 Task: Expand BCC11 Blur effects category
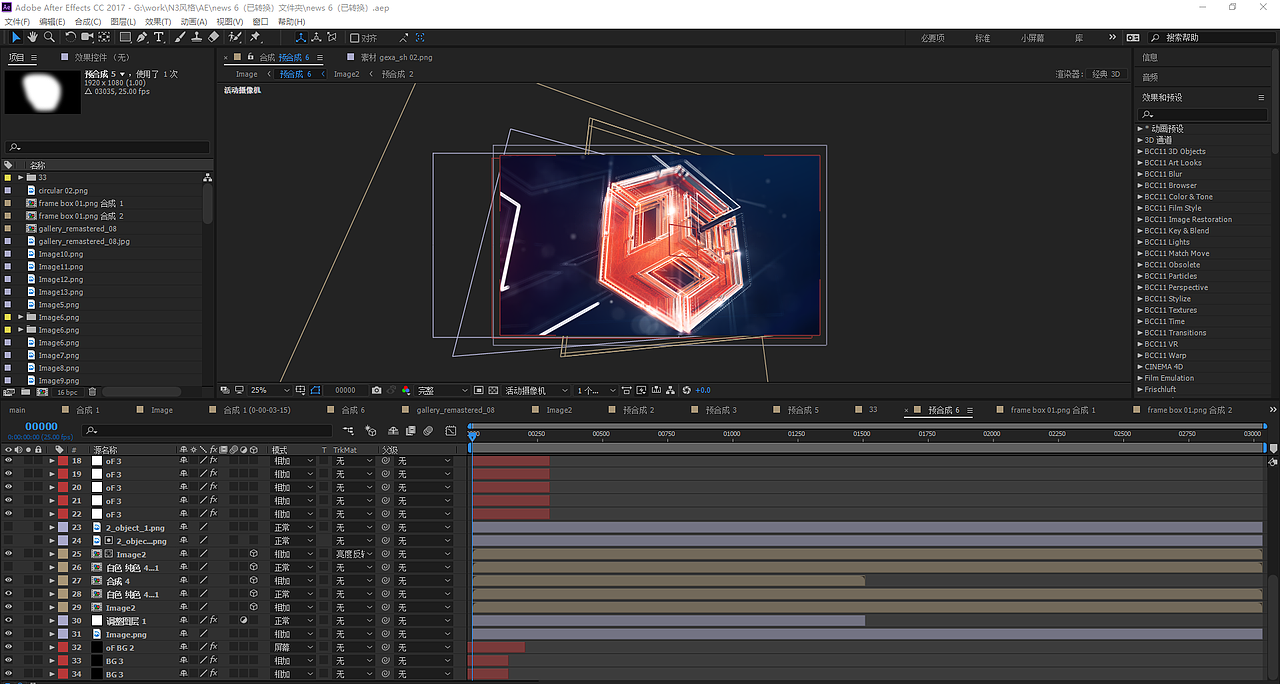1140,174
